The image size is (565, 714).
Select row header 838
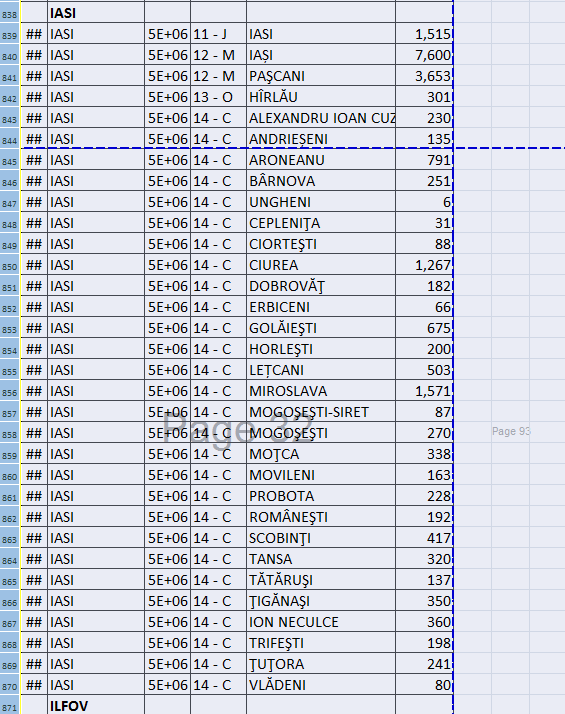click(10, 13)
